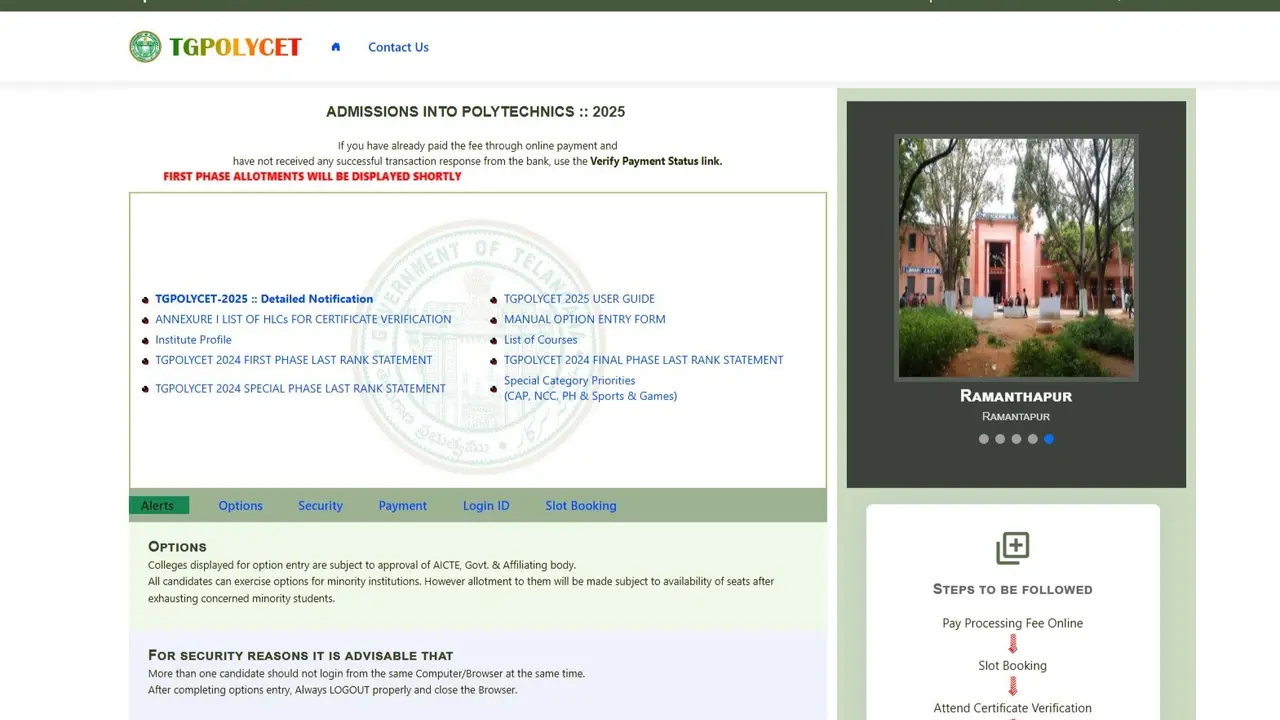Screen dimensions: 1280x720
Task: Select the first carousel navigation dot
Action: (x=983, y=438)
